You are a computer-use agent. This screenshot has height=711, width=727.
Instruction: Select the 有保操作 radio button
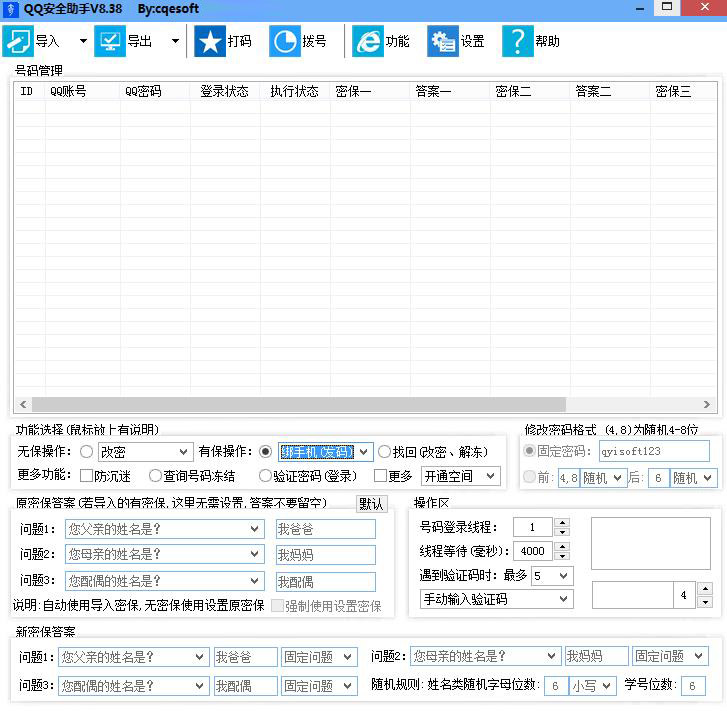pyautogui.click(x=265, y=452)
